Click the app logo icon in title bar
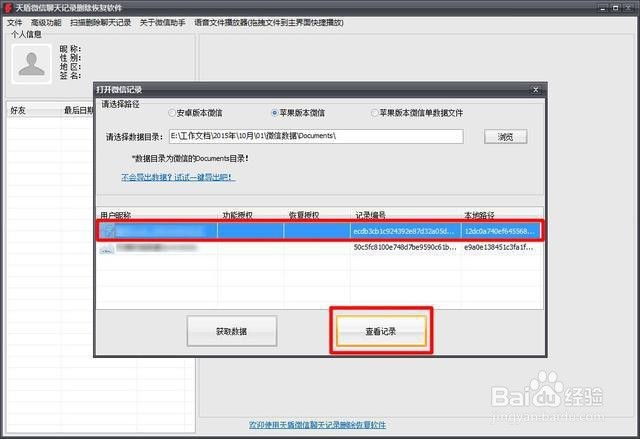 pyautogui.click(x=8, y=7)
